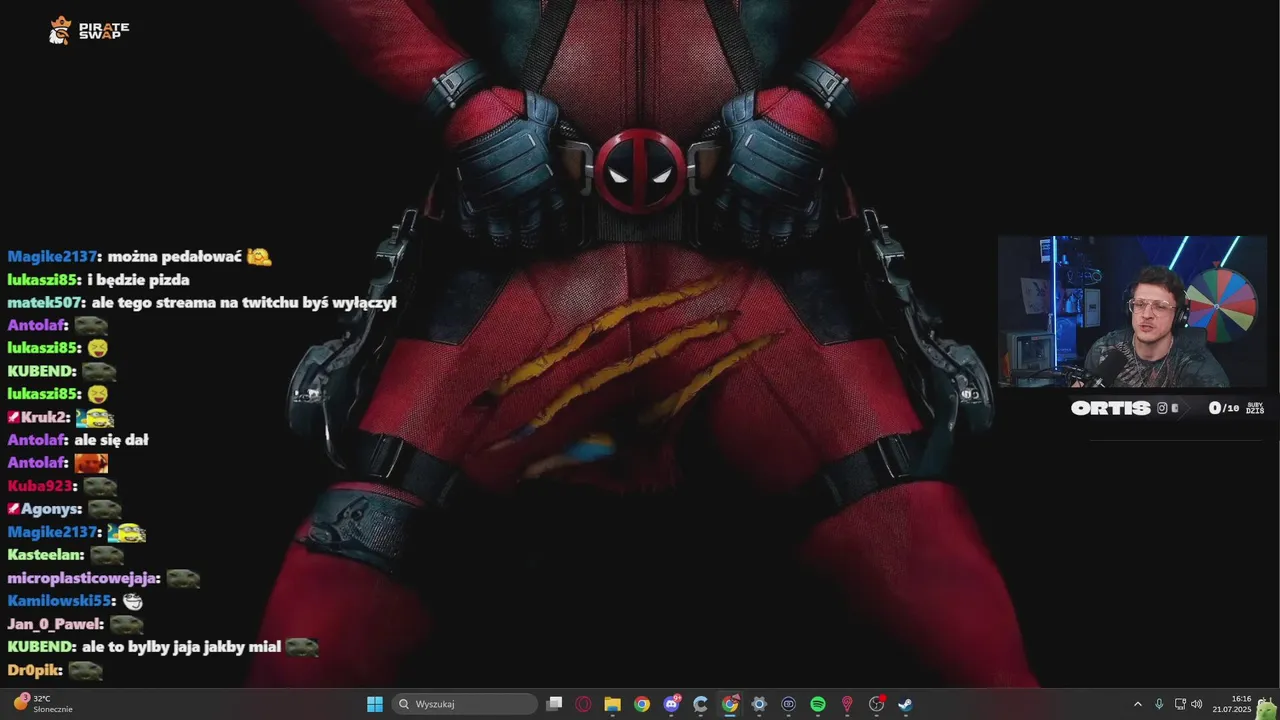This screenshot has width=1280, height=720.
Task: Open File Explorer from the taskbar
Action: click(x=612, y=704)
